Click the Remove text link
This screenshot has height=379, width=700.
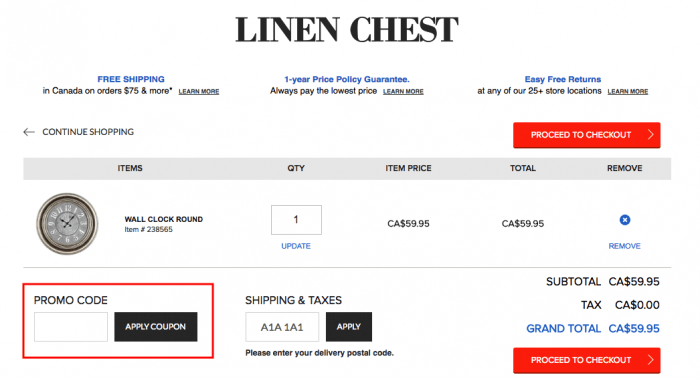pos(625,246)
